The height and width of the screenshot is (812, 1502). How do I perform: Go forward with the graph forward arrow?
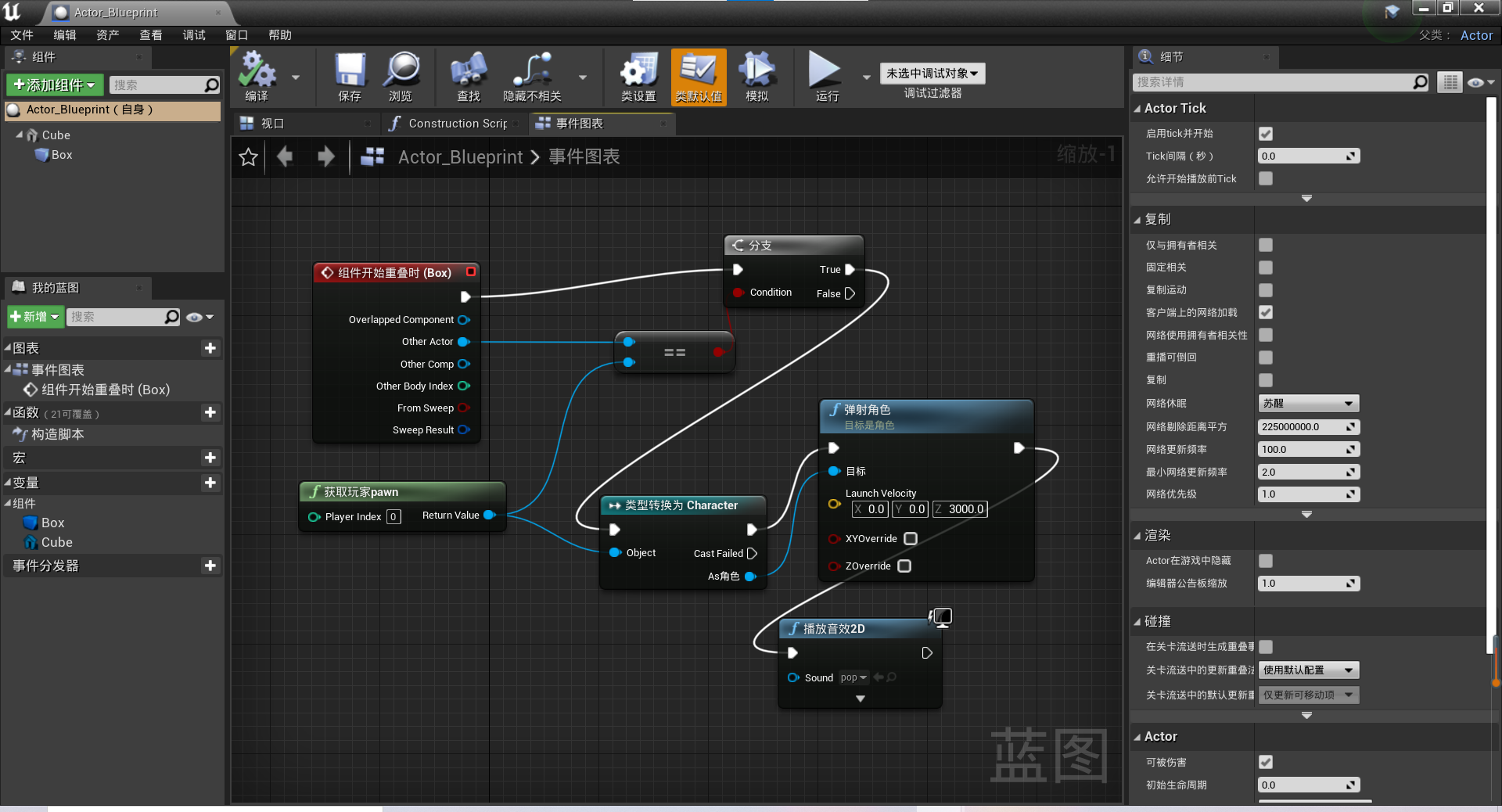[x=325, y=156]
